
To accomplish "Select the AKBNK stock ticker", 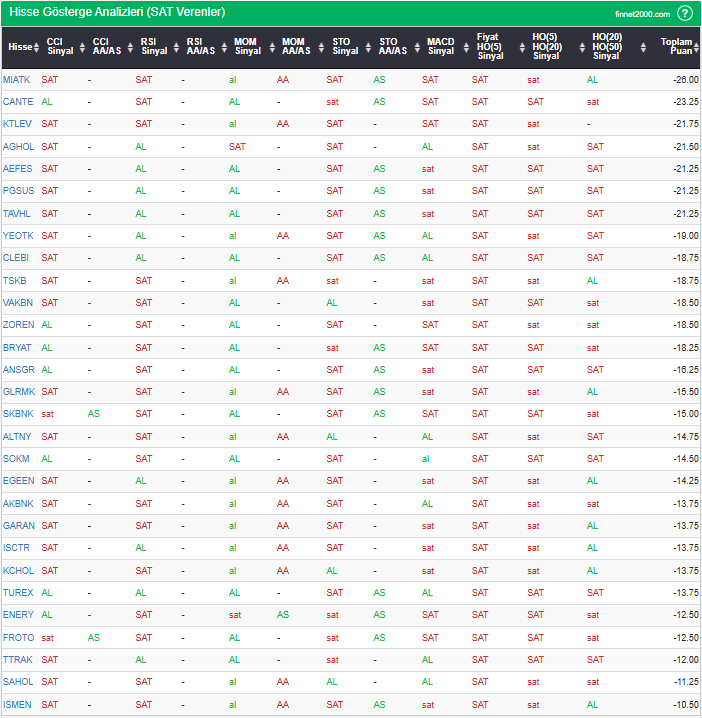I will coord(18,504).
